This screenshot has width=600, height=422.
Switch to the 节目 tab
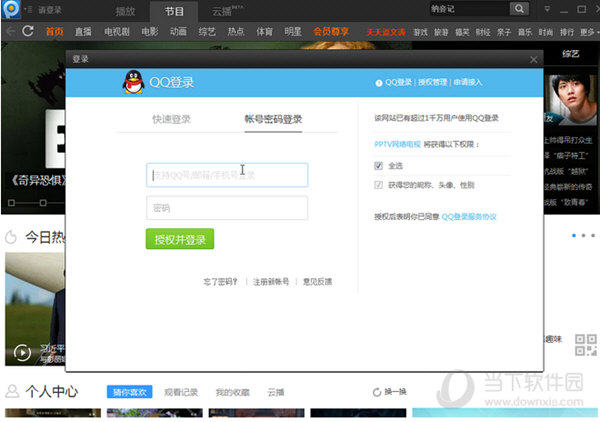(x=174, y=11)
